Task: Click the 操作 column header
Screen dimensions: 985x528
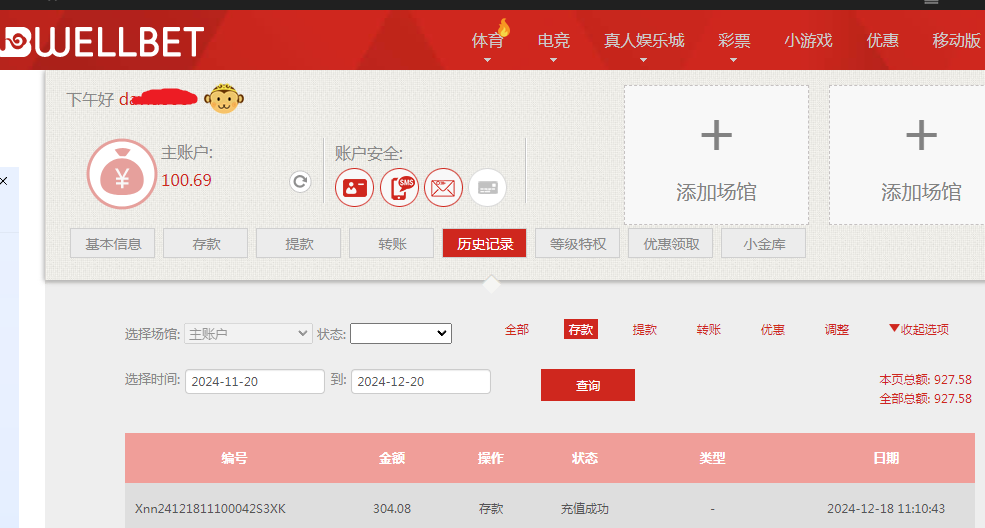Action: 491,458
